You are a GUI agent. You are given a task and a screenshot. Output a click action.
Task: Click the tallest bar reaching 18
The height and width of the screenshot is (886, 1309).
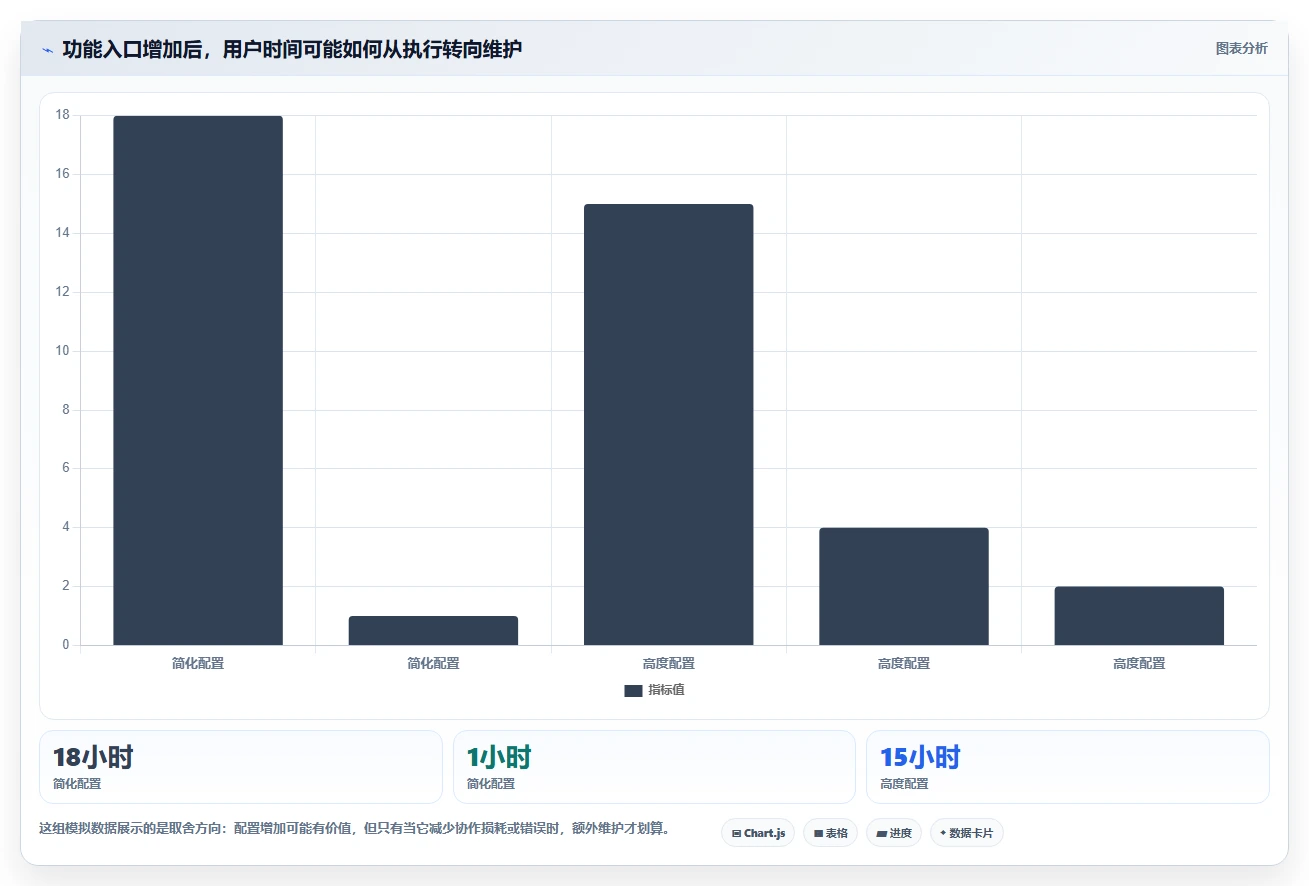(x=198, y=380)
